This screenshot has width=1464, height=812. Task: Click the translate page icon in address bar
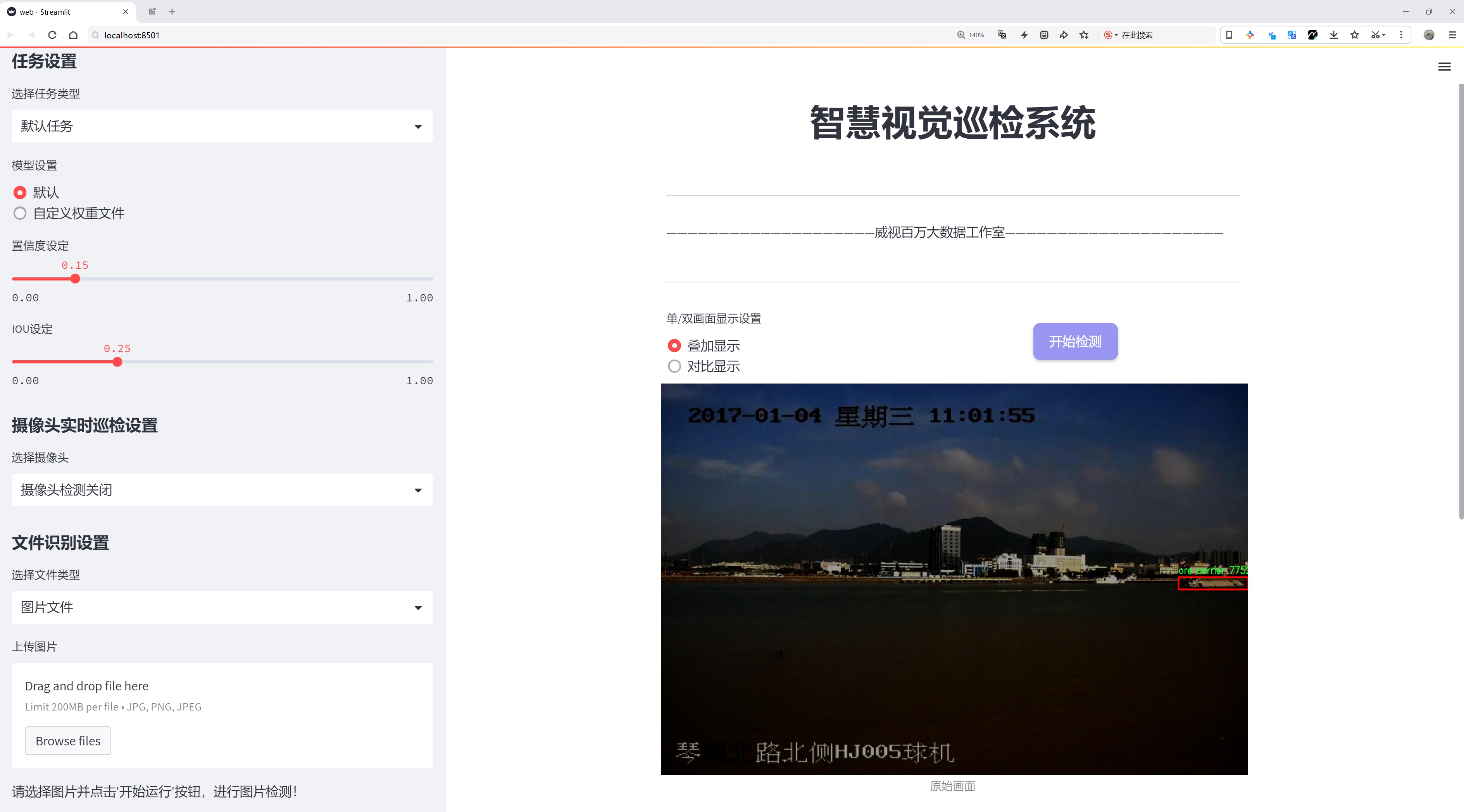coord(1002,35)
